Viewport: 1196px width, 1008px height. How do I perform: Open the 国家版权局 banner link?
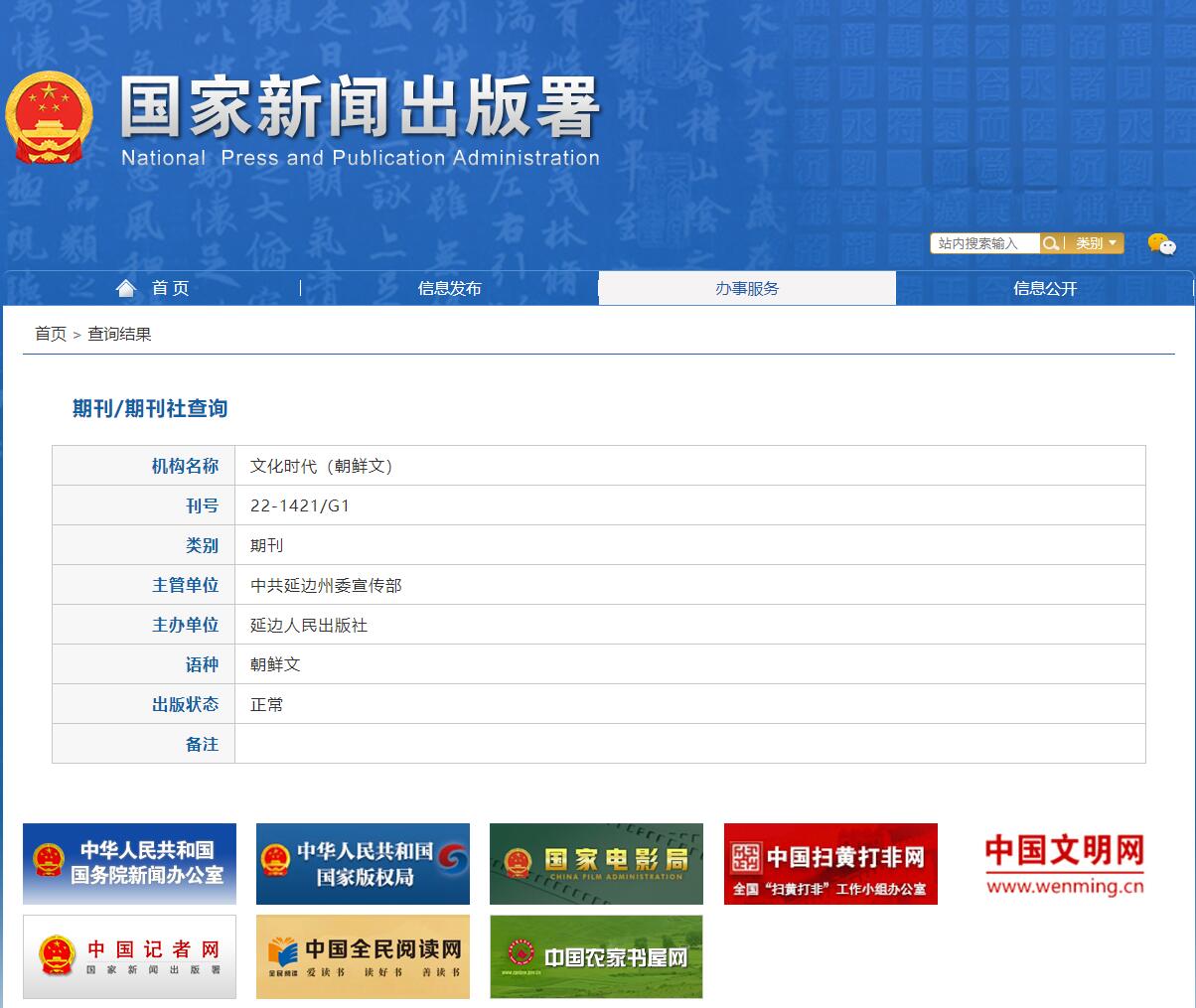click(x=363, y=863)
